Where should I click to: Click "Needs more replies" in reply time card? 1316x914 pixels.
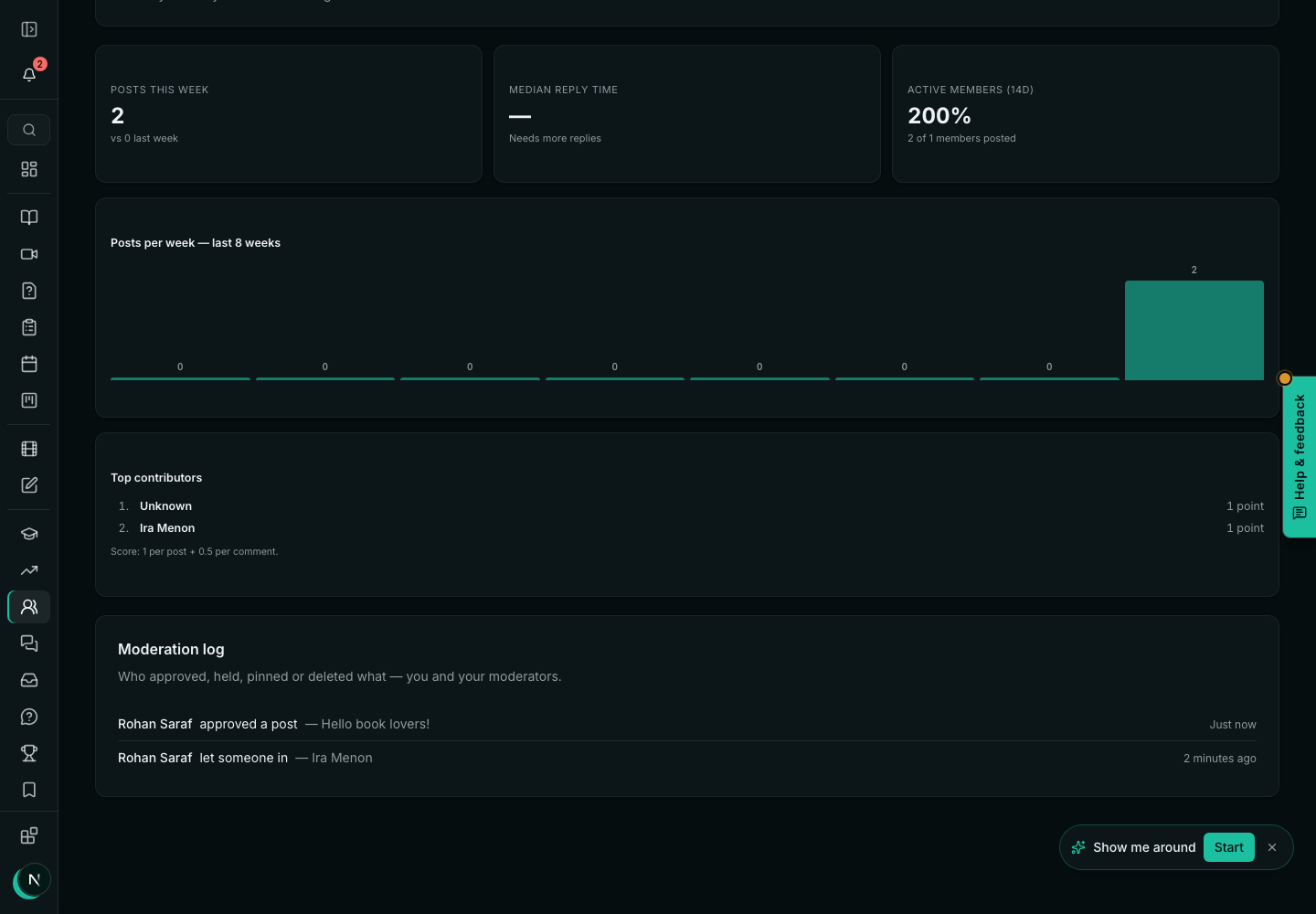pos(555,139)
